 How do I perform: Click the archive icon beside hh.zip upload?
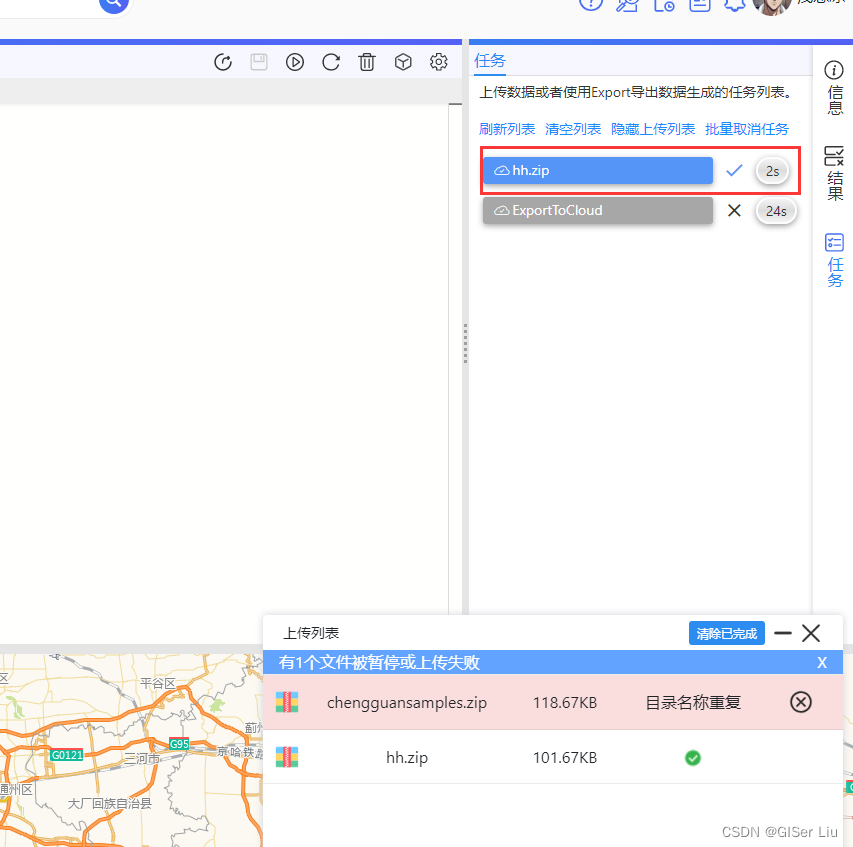point(287,757)
